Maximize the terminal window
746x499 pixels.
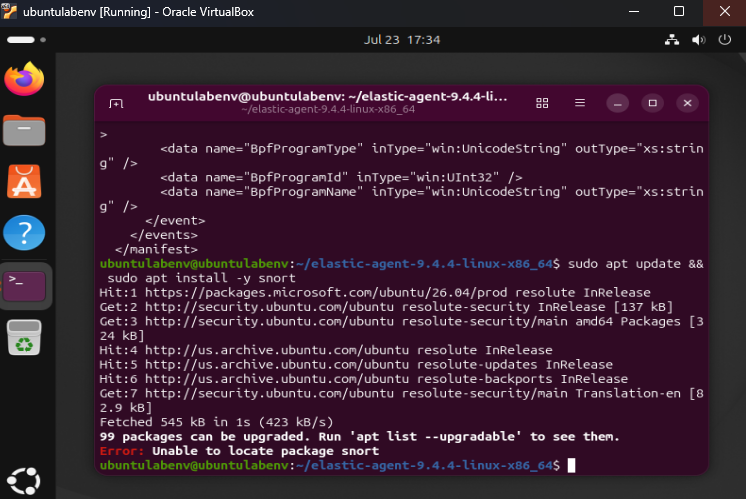click(x=652, y=103)
